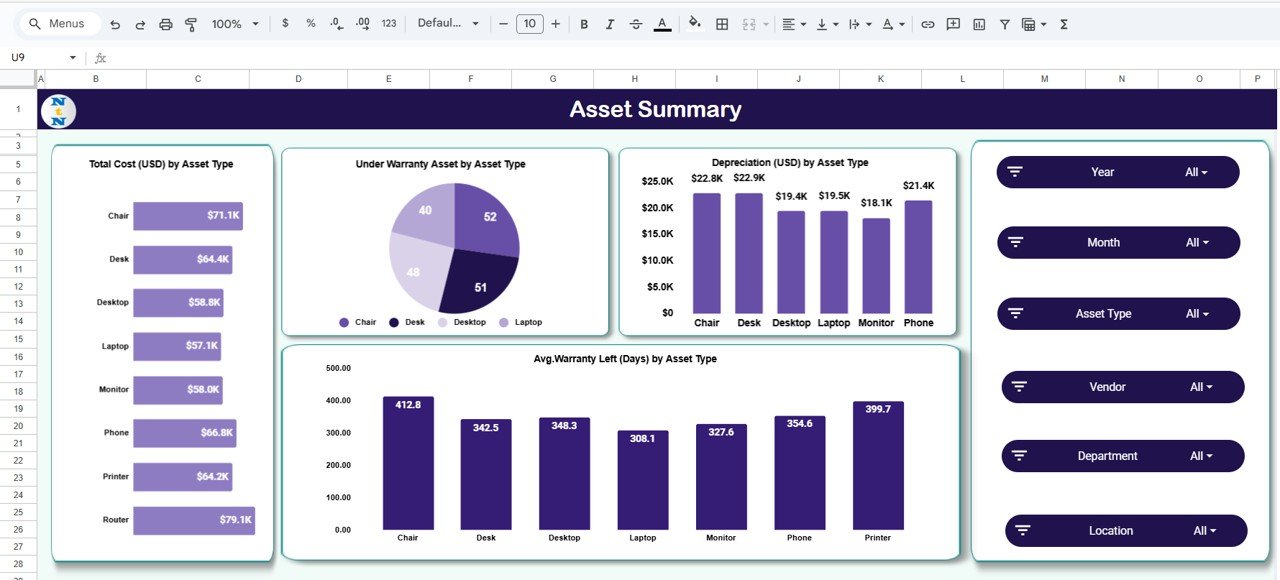Open the font family Default menu
1280x580 pixels.
tap(448, 24)
